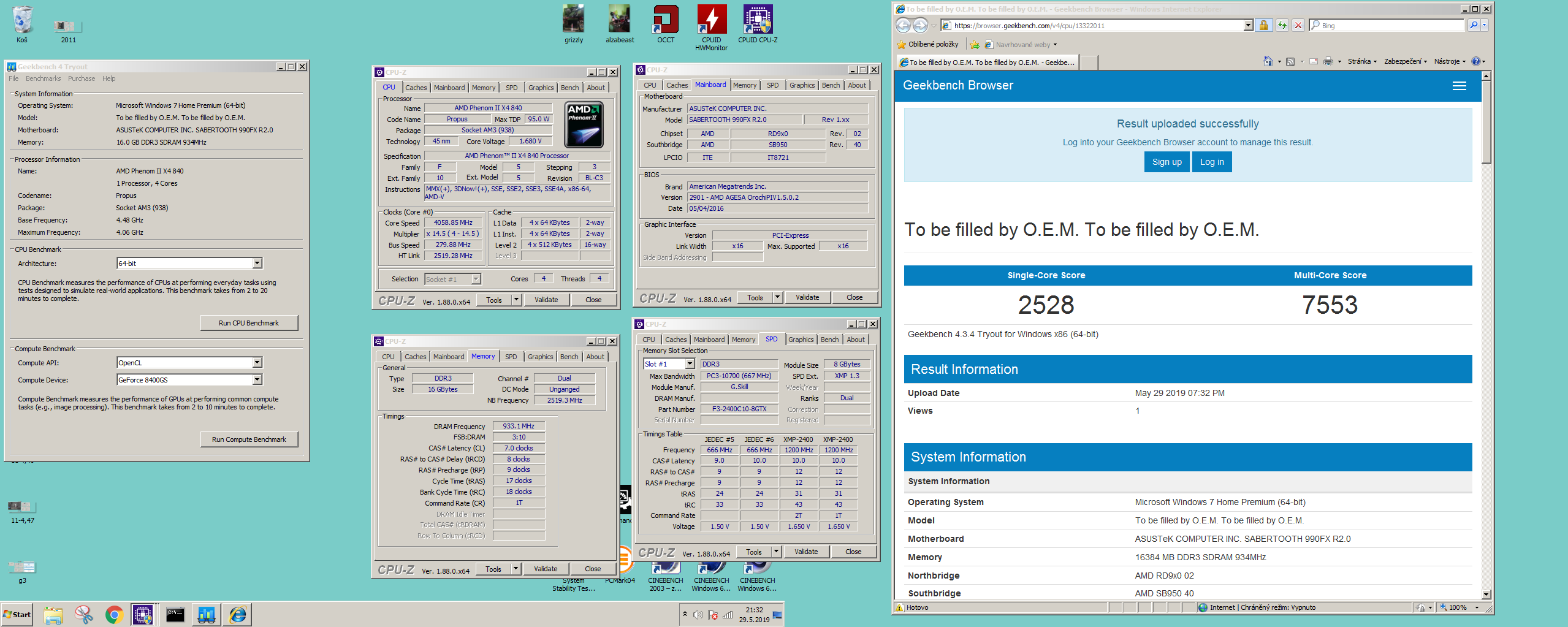The height and width of the screenshot is (627, 1568).
Task: Open Windows Explorer from the taskbar
Action: [53, 614]
